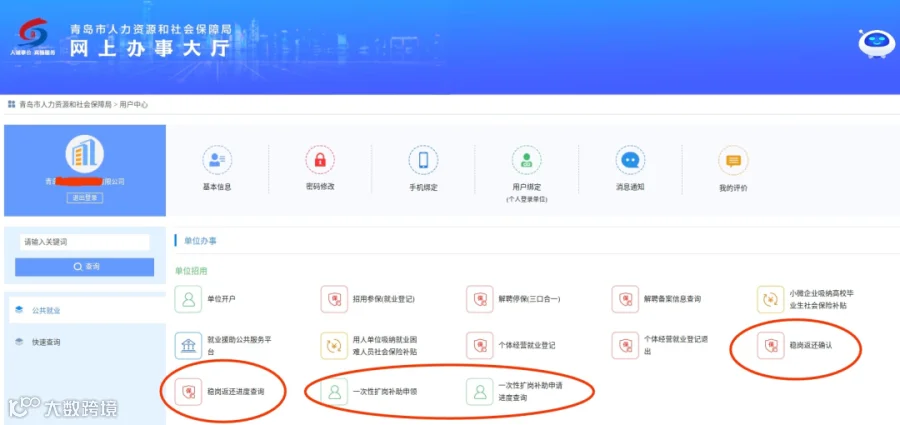Click the 手机绑定 text label
This screenshot has height=425, width=900.
(424, 188)
